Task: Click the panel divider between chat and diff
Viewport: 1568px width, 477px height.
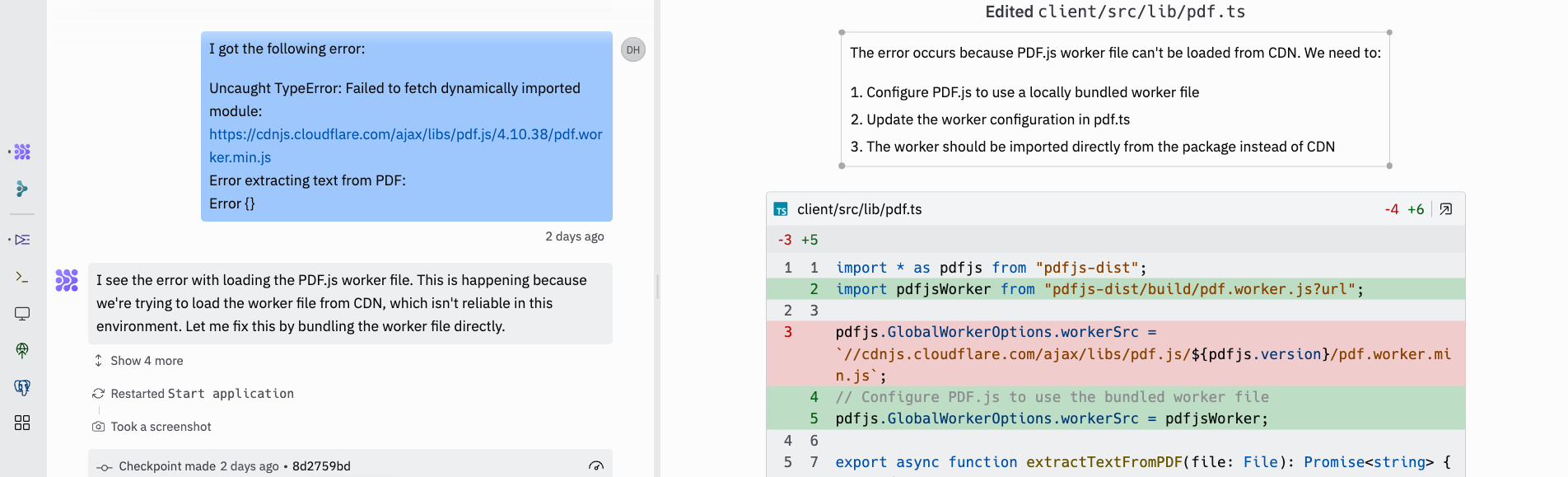Action: tap(657, 287)
